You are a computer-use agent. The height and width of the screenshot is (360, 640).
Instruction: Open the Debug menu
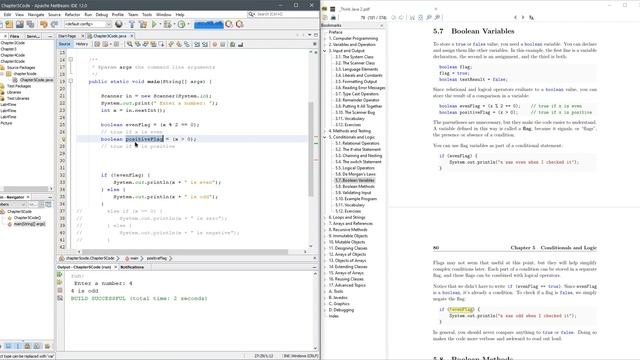pos(102,15)
